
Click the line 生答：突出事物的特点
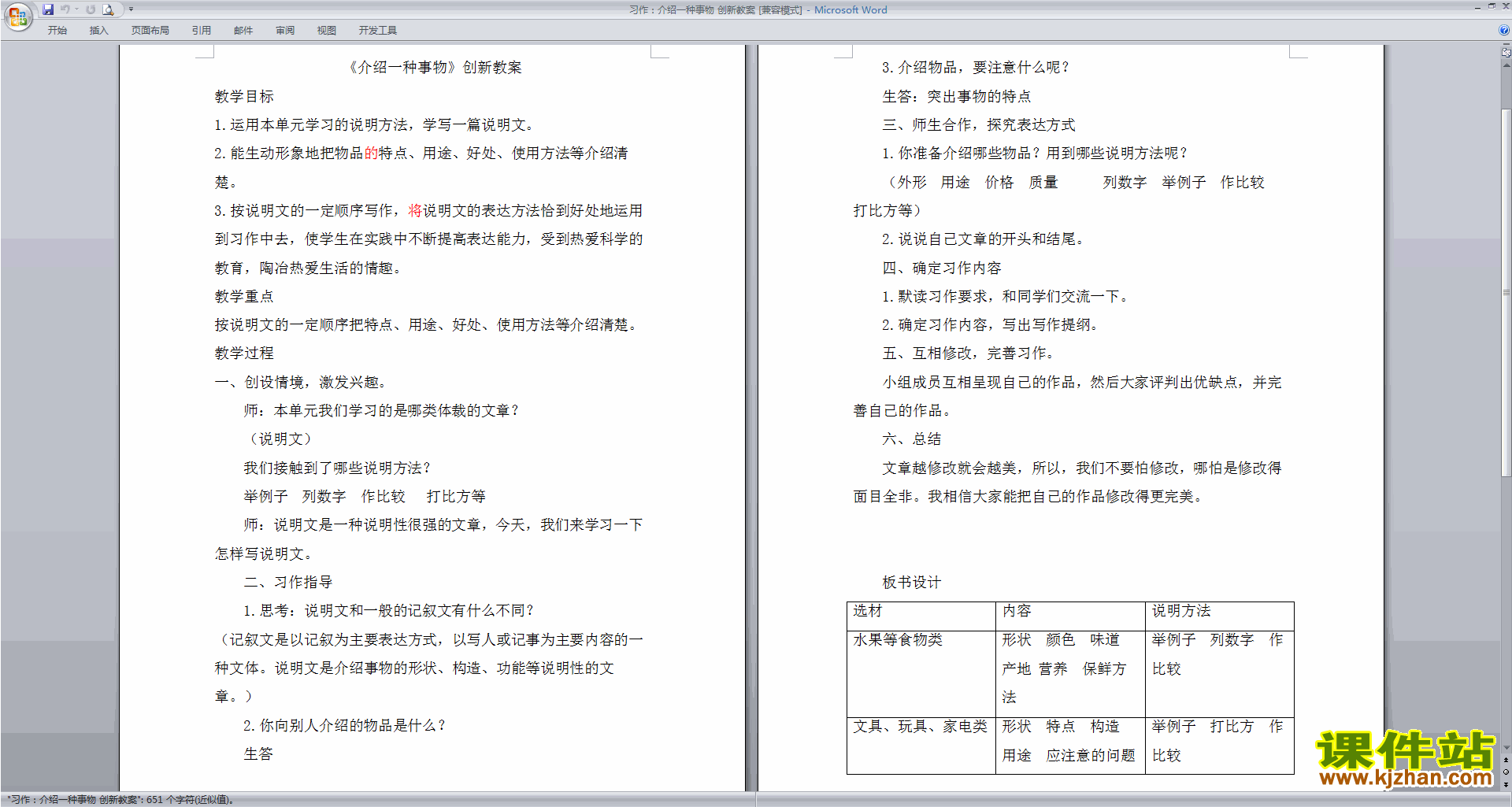[x=957, y=96]
